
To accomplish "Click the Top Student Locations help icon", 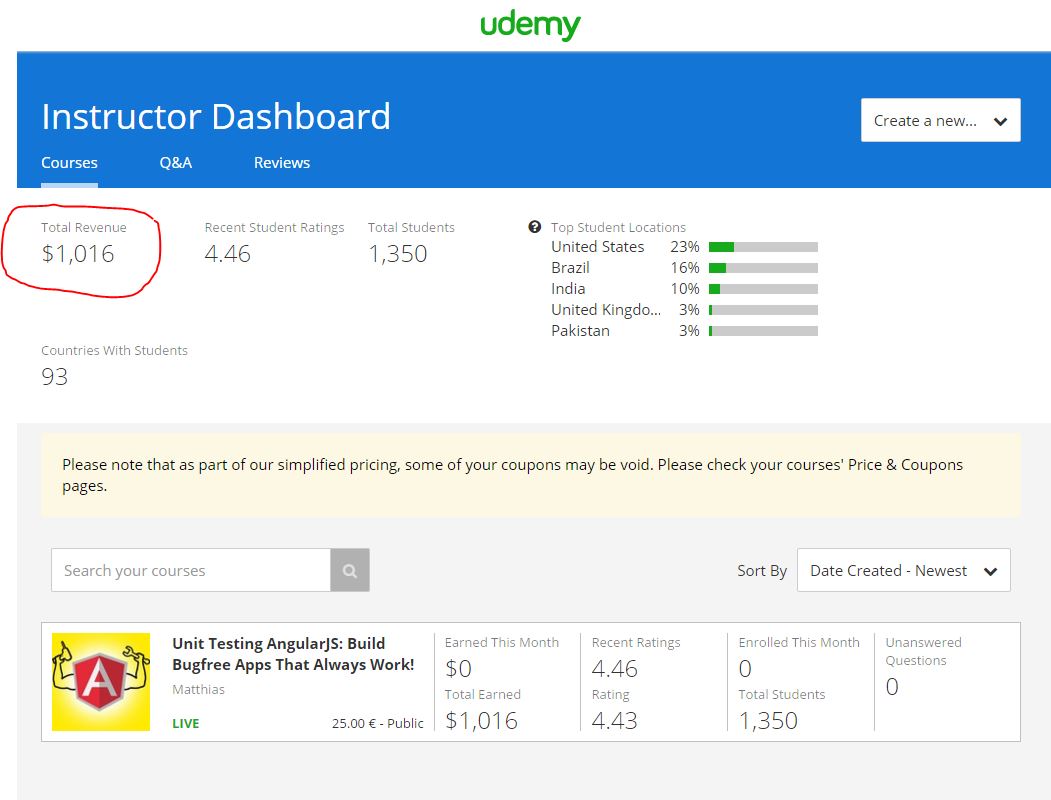I will click(534, 227).
